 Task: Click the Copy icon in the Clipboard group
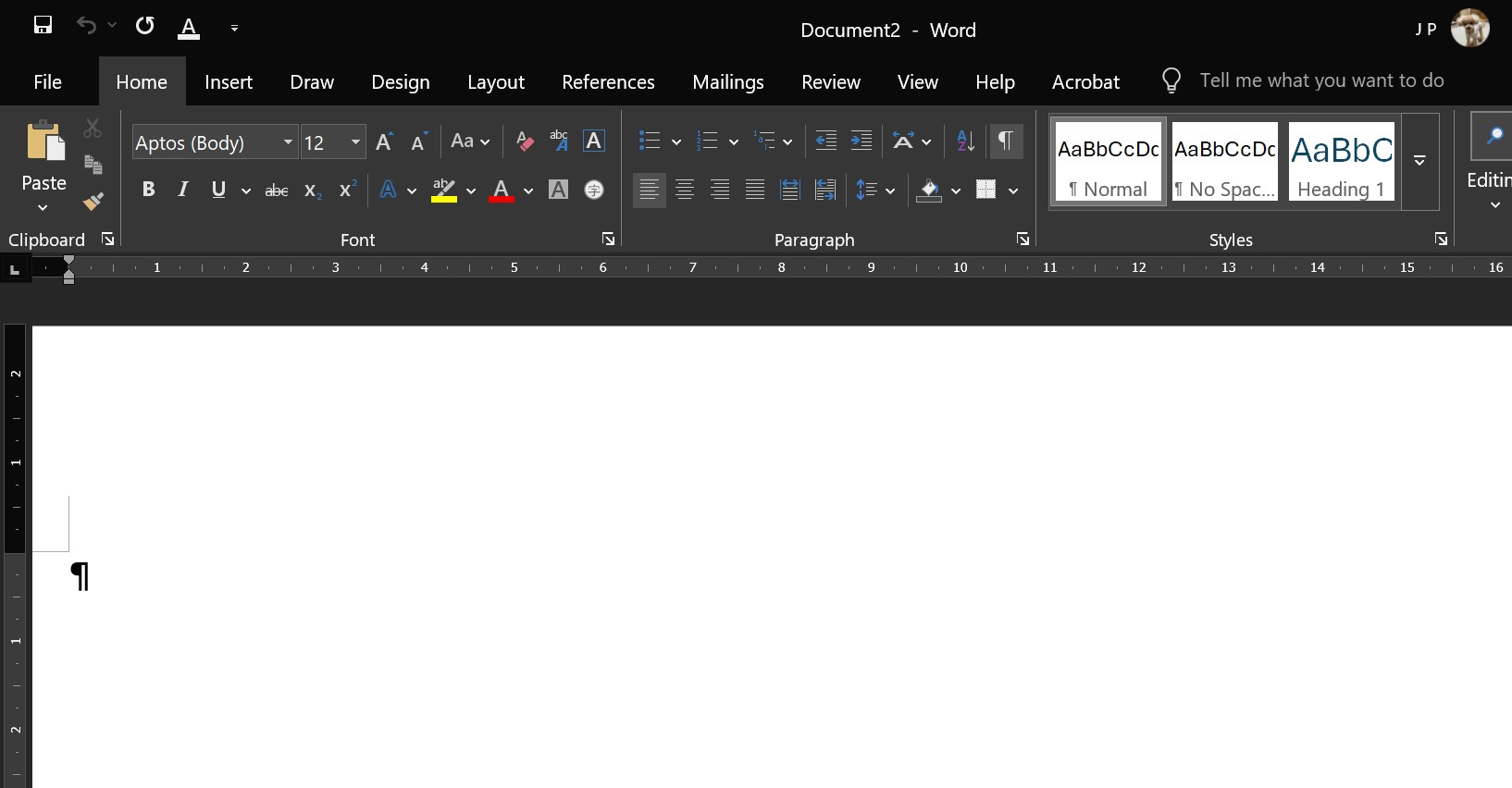coord(93,165)
